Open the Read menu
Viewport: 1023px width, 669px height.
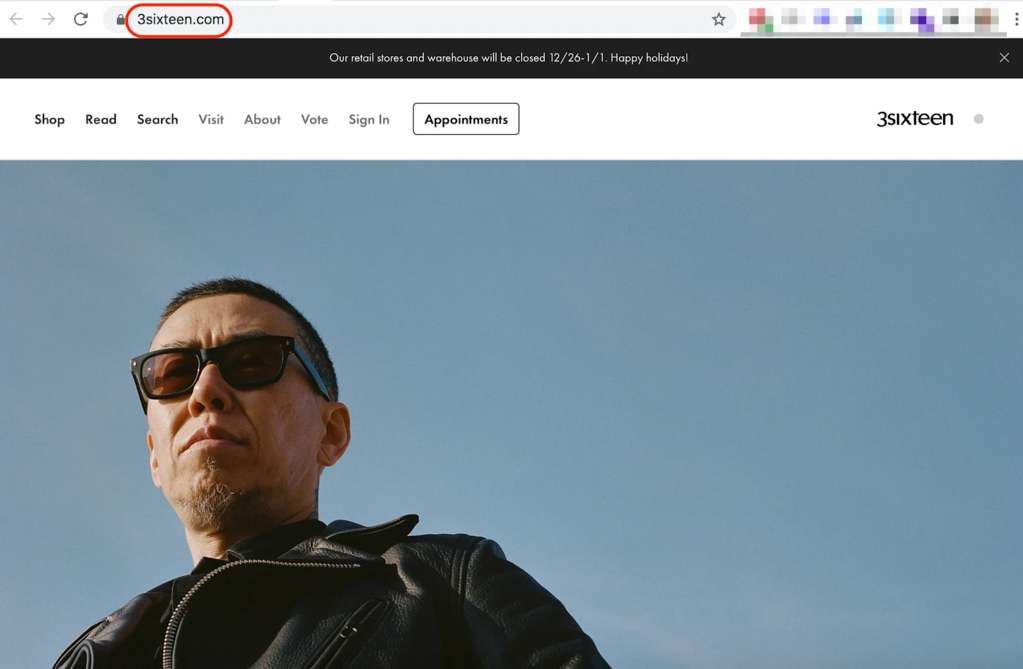tap(101, 119)
